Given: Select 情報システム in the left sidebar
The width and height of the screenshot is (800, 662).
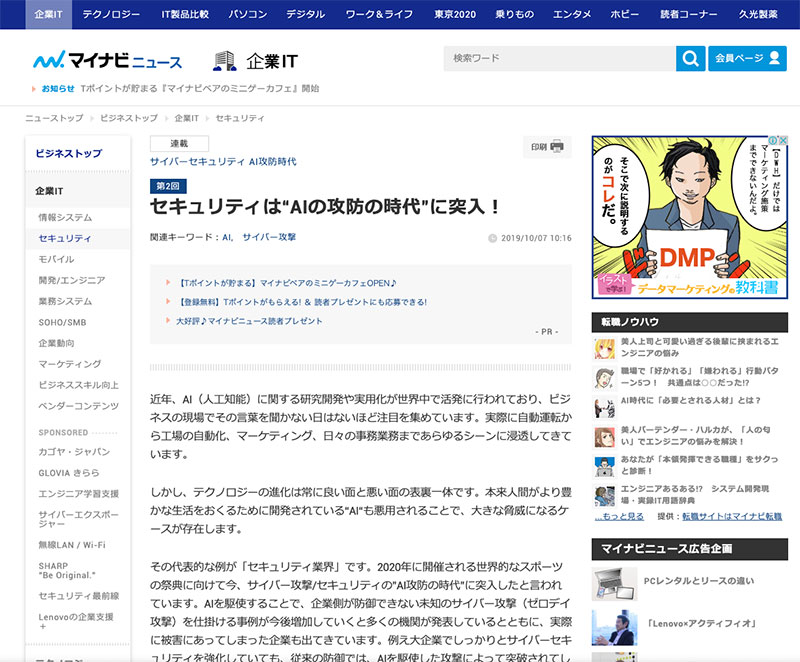Looking at the screenshot, I should [65, 217].
